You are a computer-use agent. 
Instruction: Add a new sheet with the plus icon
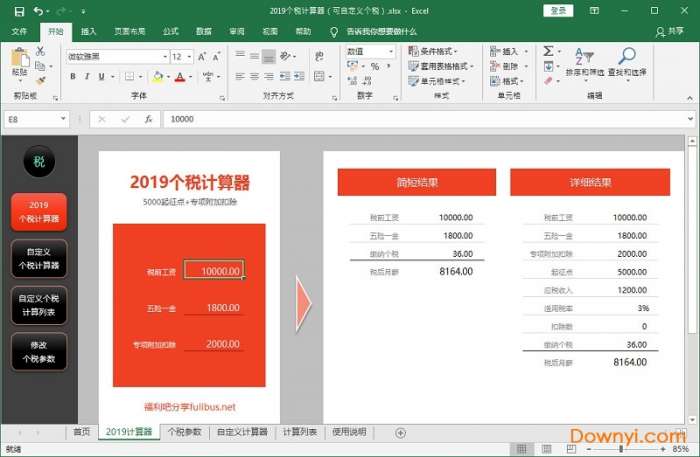click(x=401, y=432)
